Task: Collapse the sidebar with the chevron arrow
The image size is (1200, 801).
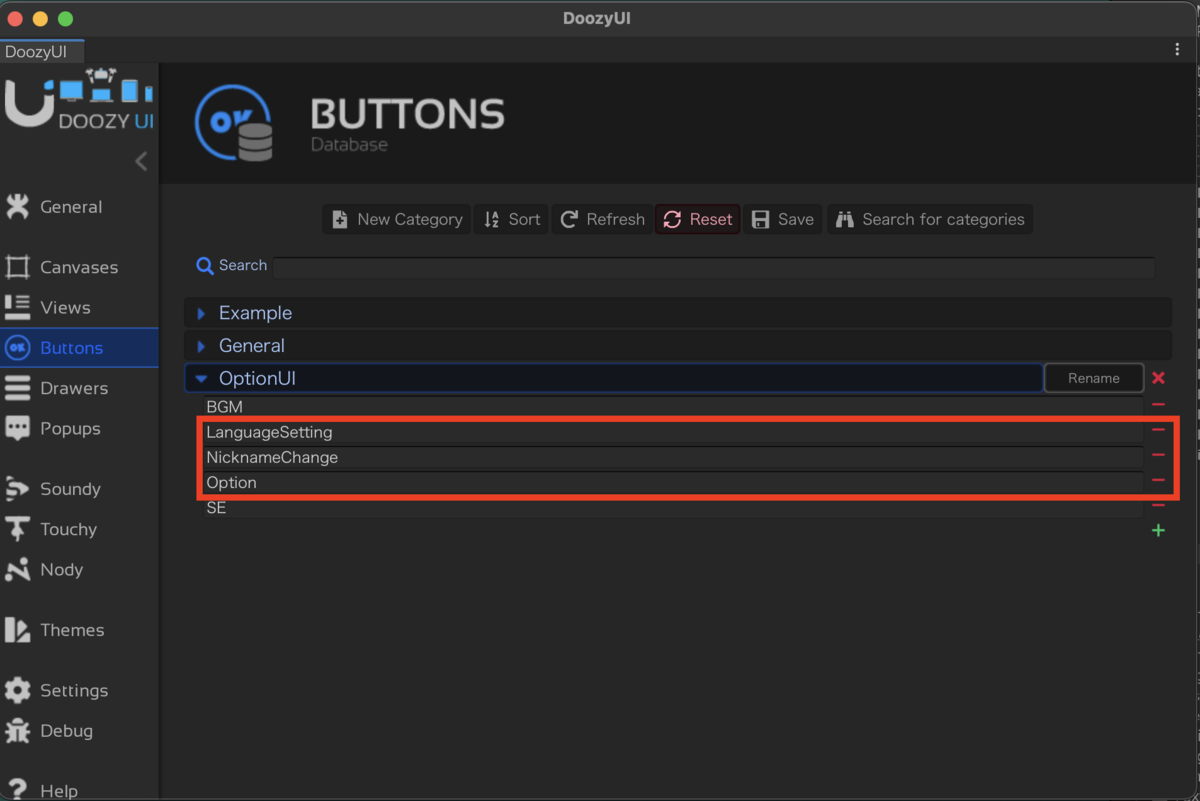Action: tap(141, 161)
